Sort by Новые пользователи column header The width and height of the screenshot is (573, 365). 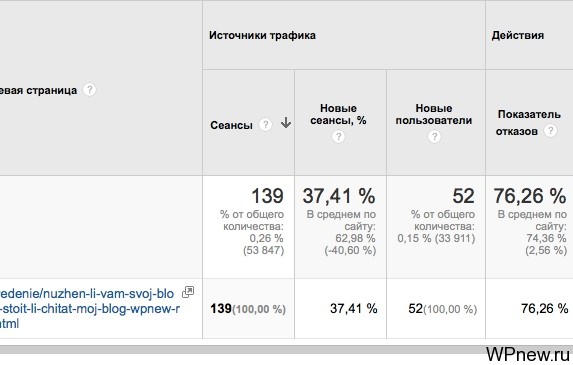pos(434,114)
